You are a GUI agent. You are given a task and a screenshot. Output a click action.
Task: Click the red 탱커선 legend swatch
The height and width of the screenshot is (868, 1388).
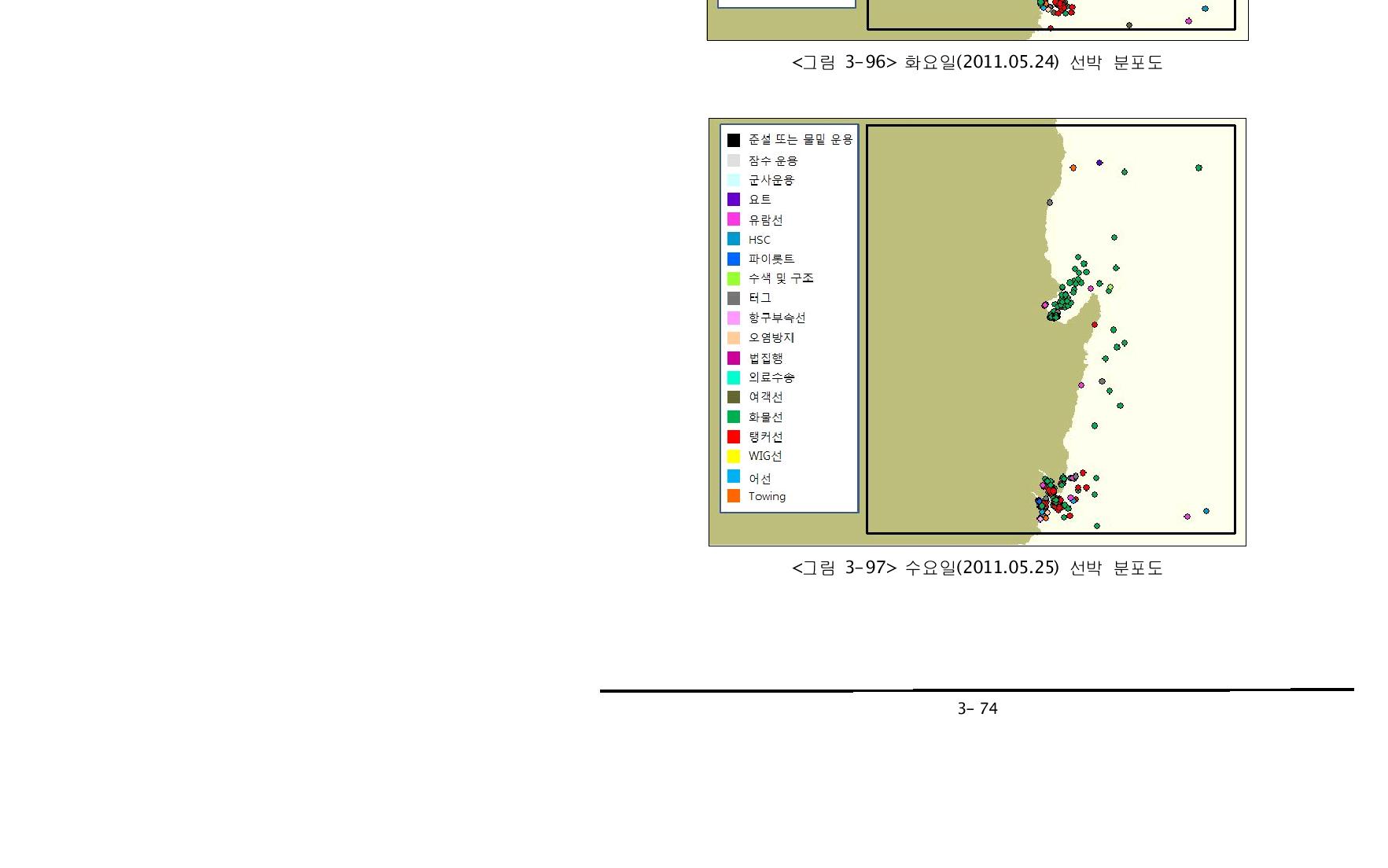pos(734,436)
